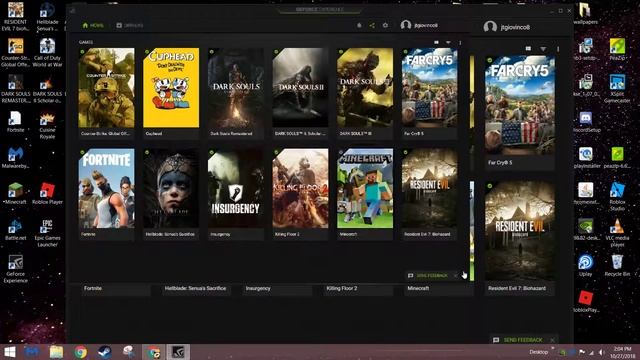Click the Insurgency label in bottom strip
Screen dimensions: 640x360
(258, 288)
